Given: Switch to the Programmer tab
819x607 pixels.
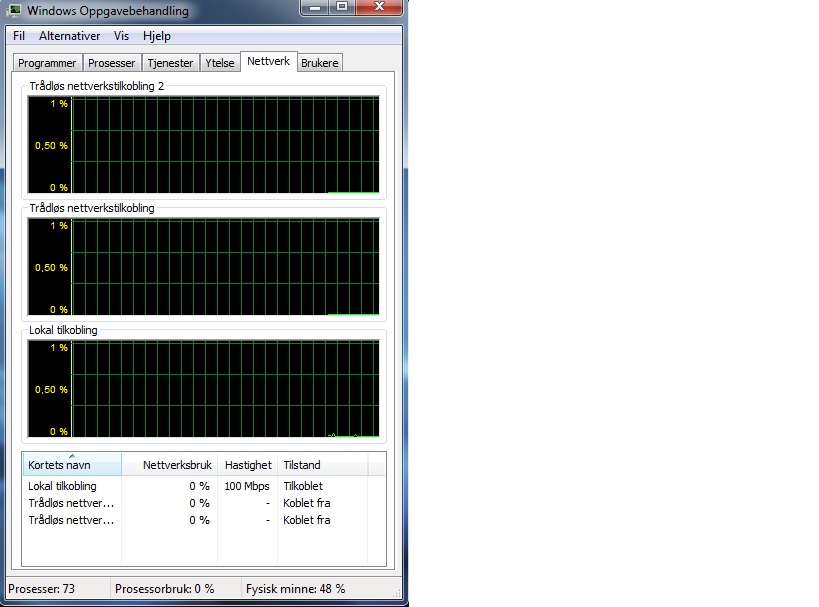Looking at the screenshot, I should pos(47,63).
